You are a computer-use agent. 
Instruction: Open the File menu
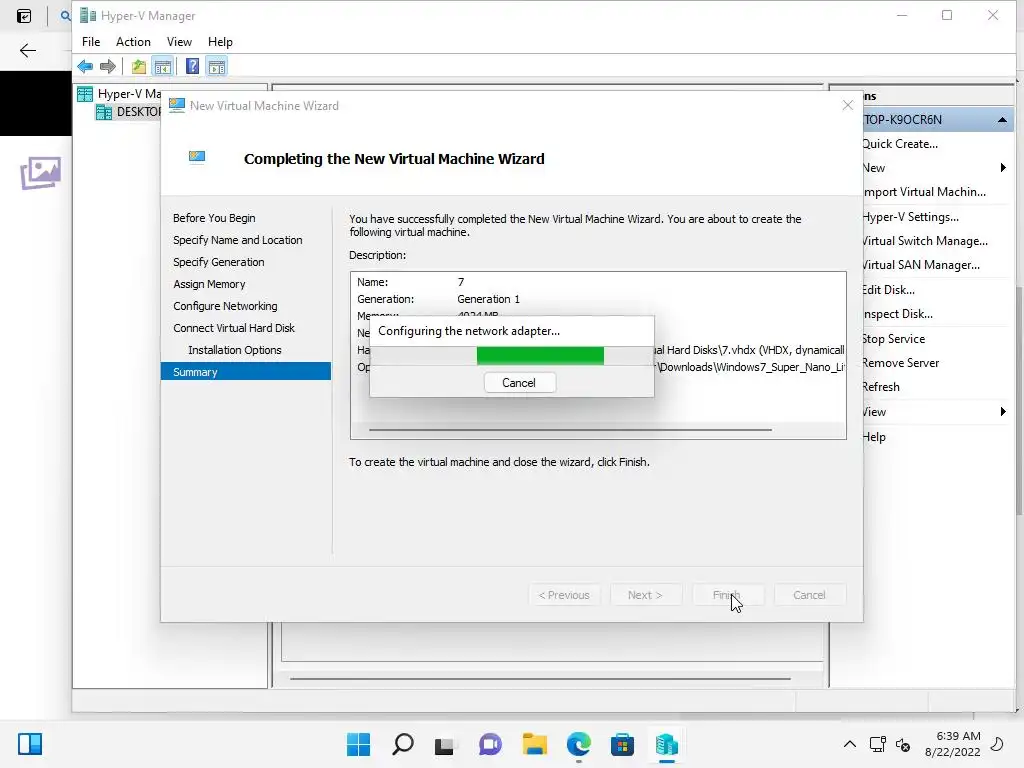pos(91,42)
